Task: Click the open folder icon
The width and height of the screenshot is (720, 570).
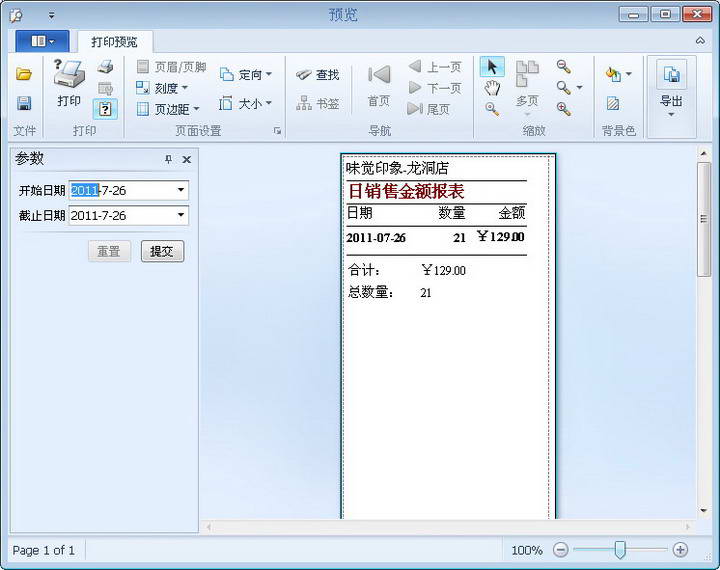Action: pos(23,74)
